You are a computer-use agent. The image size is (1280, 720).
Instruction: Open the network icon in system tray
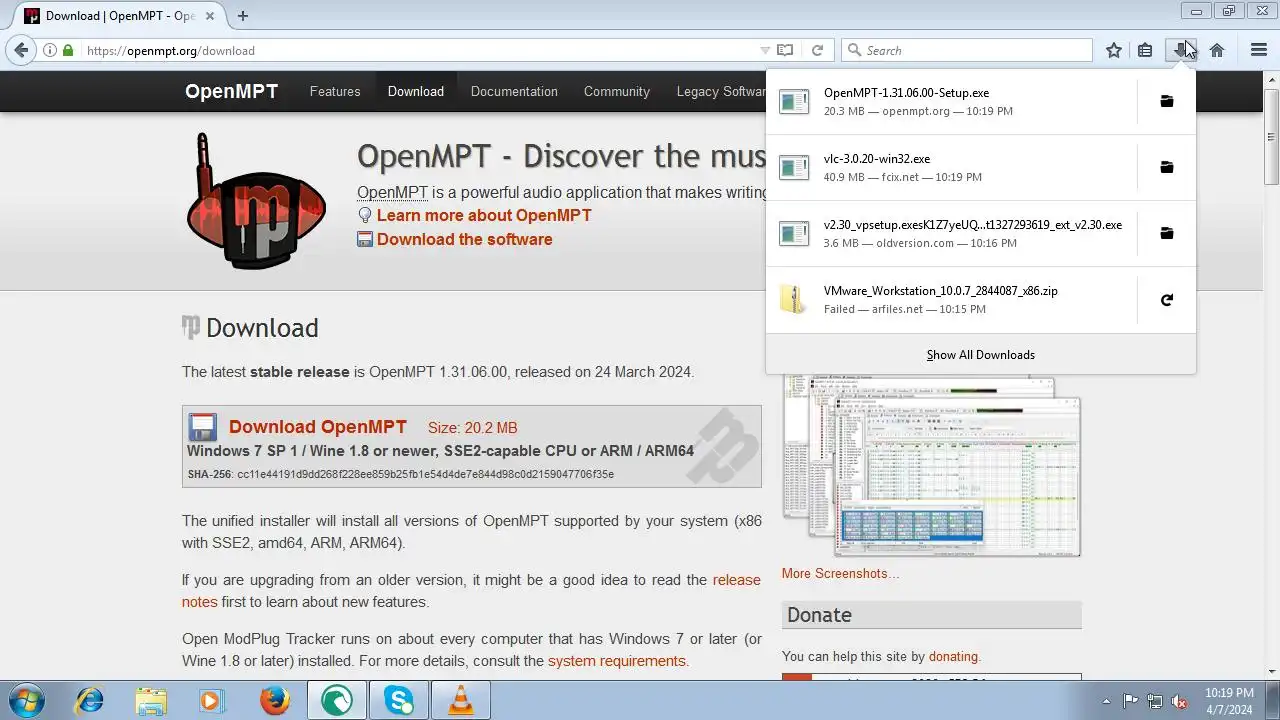pyautogui.click(x=1155, y=701)
